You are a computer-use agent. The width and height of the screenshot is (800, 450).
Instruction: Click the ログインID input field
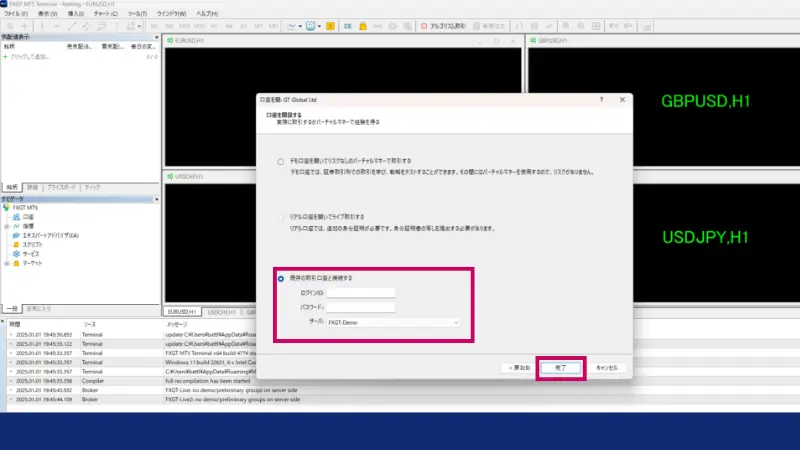click(x=360, y=292)
